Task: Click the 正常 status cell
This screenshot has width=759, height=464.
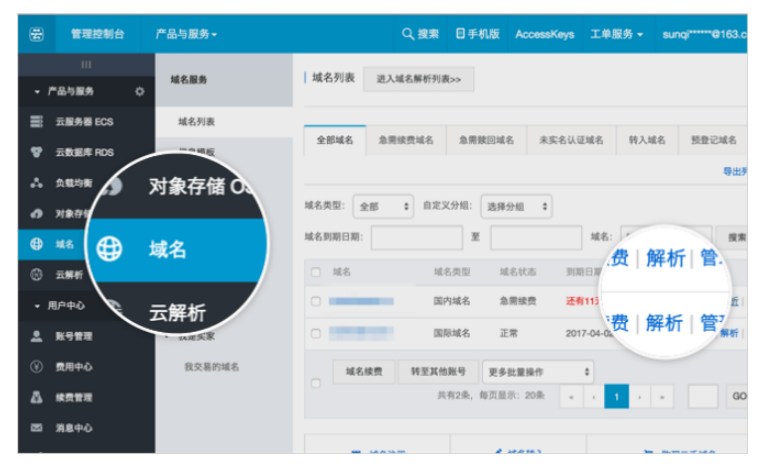Action: coord(509,333)
